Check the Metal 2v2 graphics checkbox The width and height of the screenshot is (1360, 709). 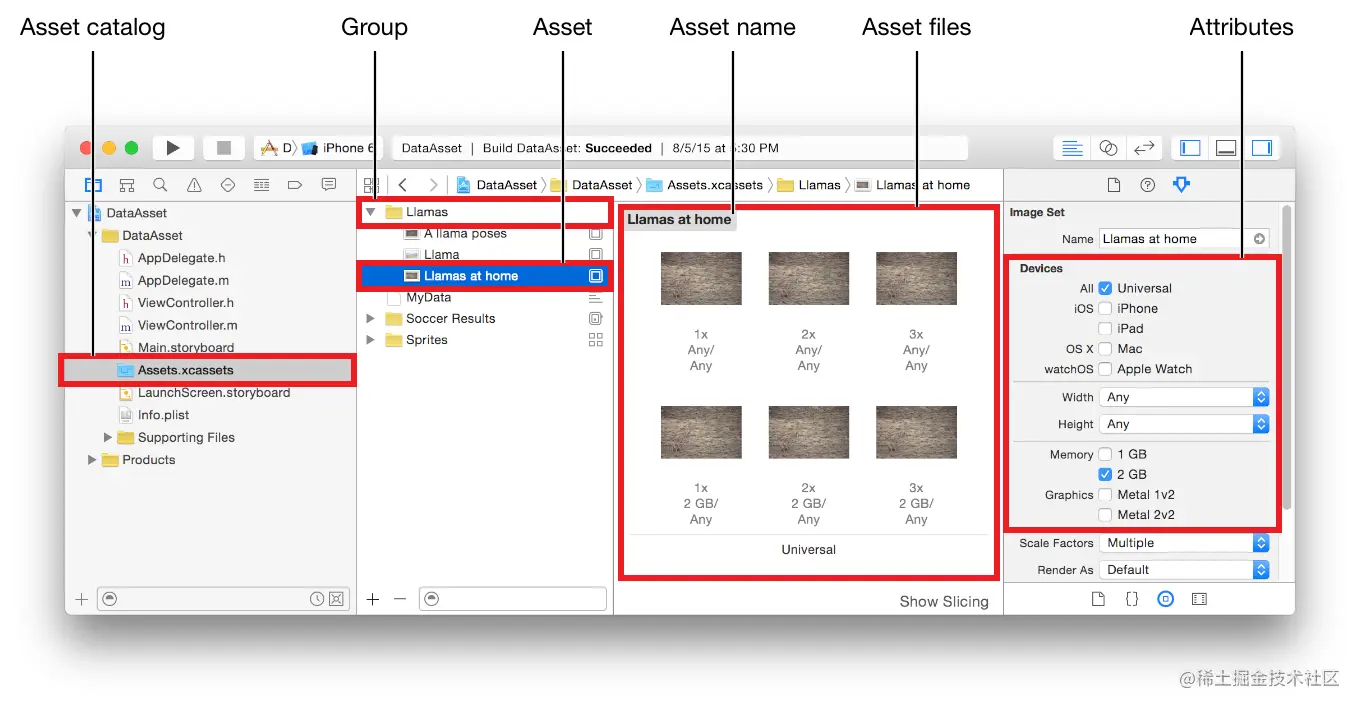(1105, 515)
